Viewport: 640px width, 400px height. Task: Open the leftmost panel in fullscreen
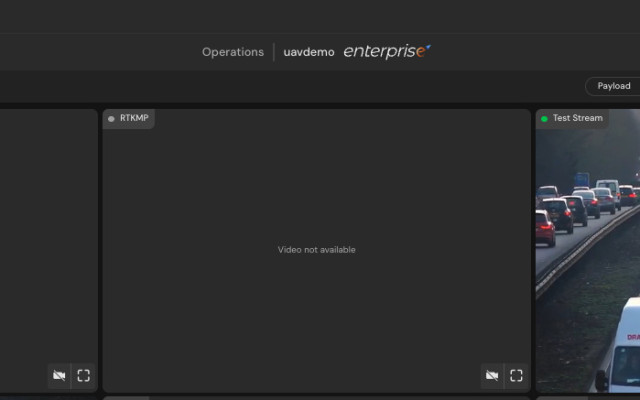click(x=84, y=376)
